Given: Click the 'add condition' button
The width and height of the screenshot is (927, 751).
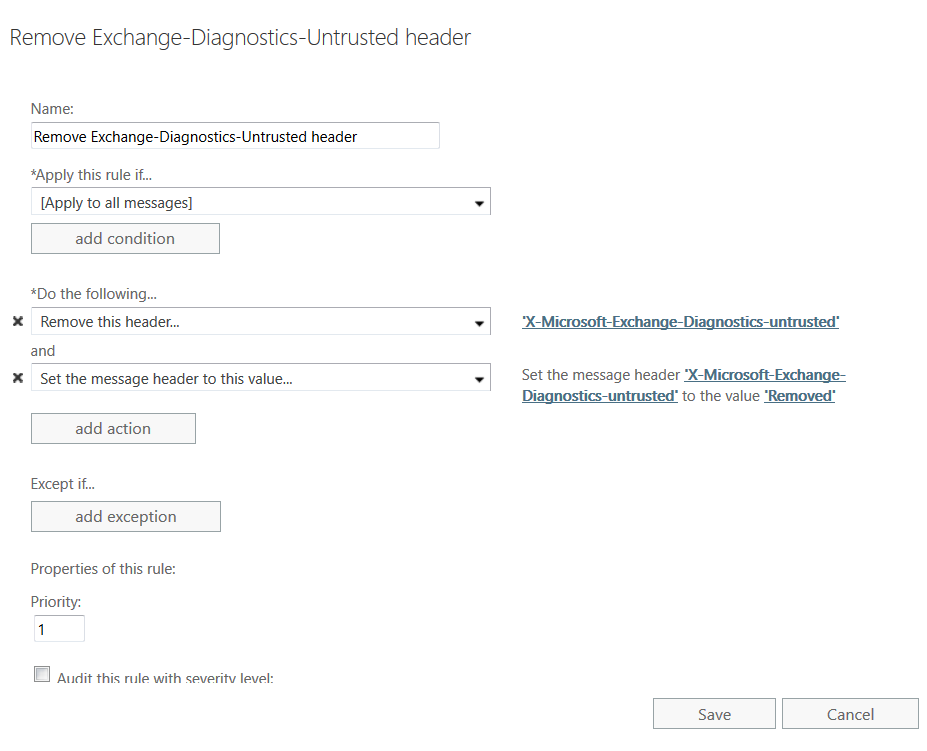Looking at the screenshot, I should 125,238.
